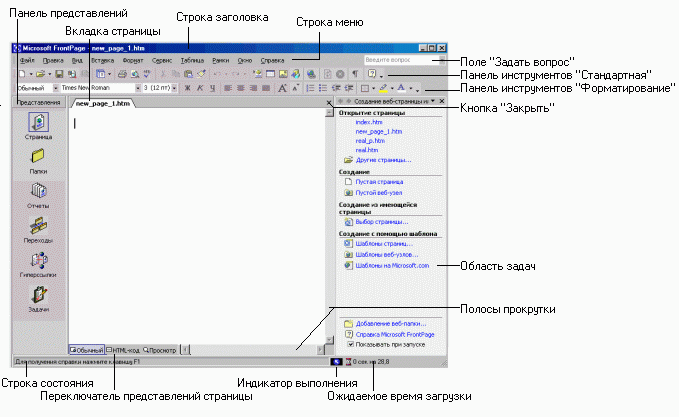Open the Times New Roman font dropdown

pyautogui.click(x=138, y=88)
